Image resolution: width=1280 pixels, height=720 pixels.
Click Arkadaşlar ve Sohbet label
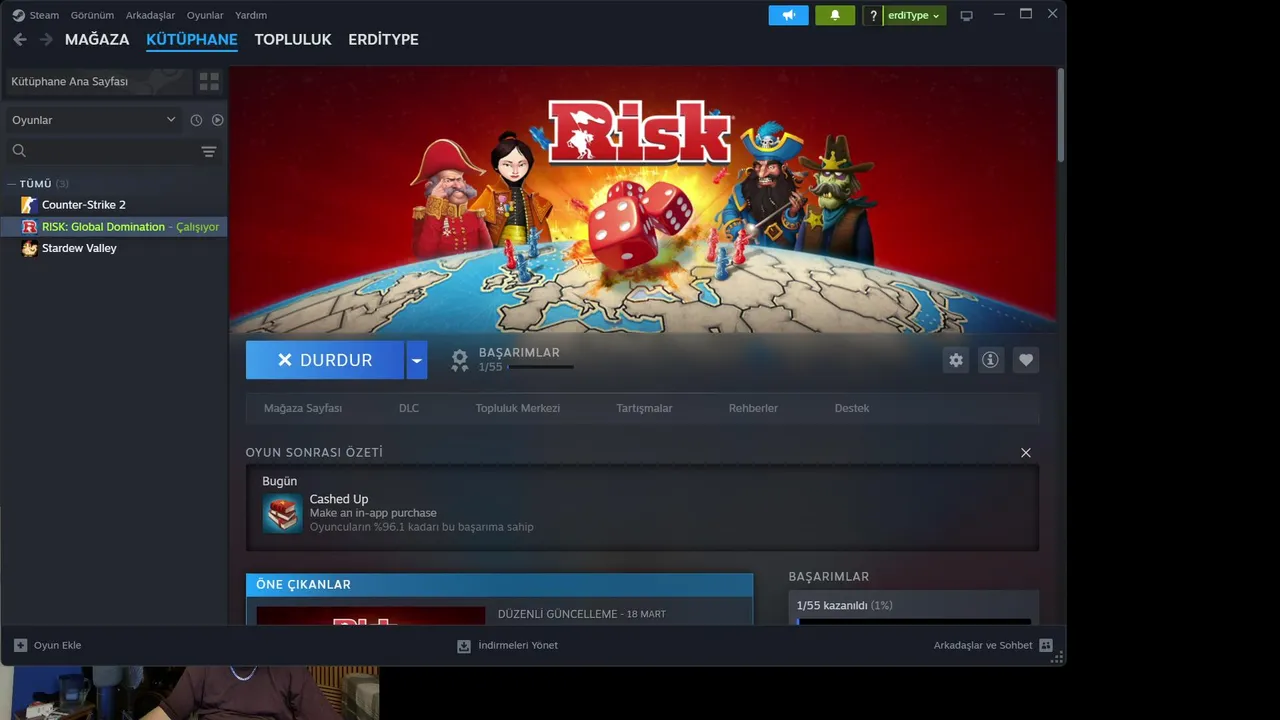click(x=983, y=646)
